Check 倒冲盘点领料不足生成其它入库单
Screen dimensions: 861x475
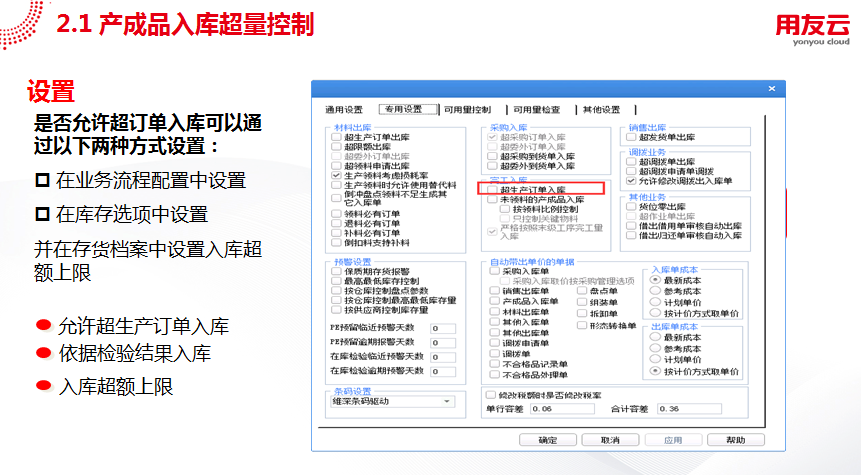[337, 198]
